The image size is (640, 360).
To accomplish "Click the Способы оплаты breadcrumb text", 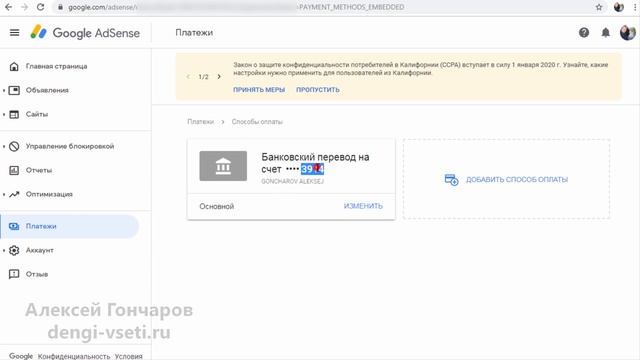I will 257,122.
